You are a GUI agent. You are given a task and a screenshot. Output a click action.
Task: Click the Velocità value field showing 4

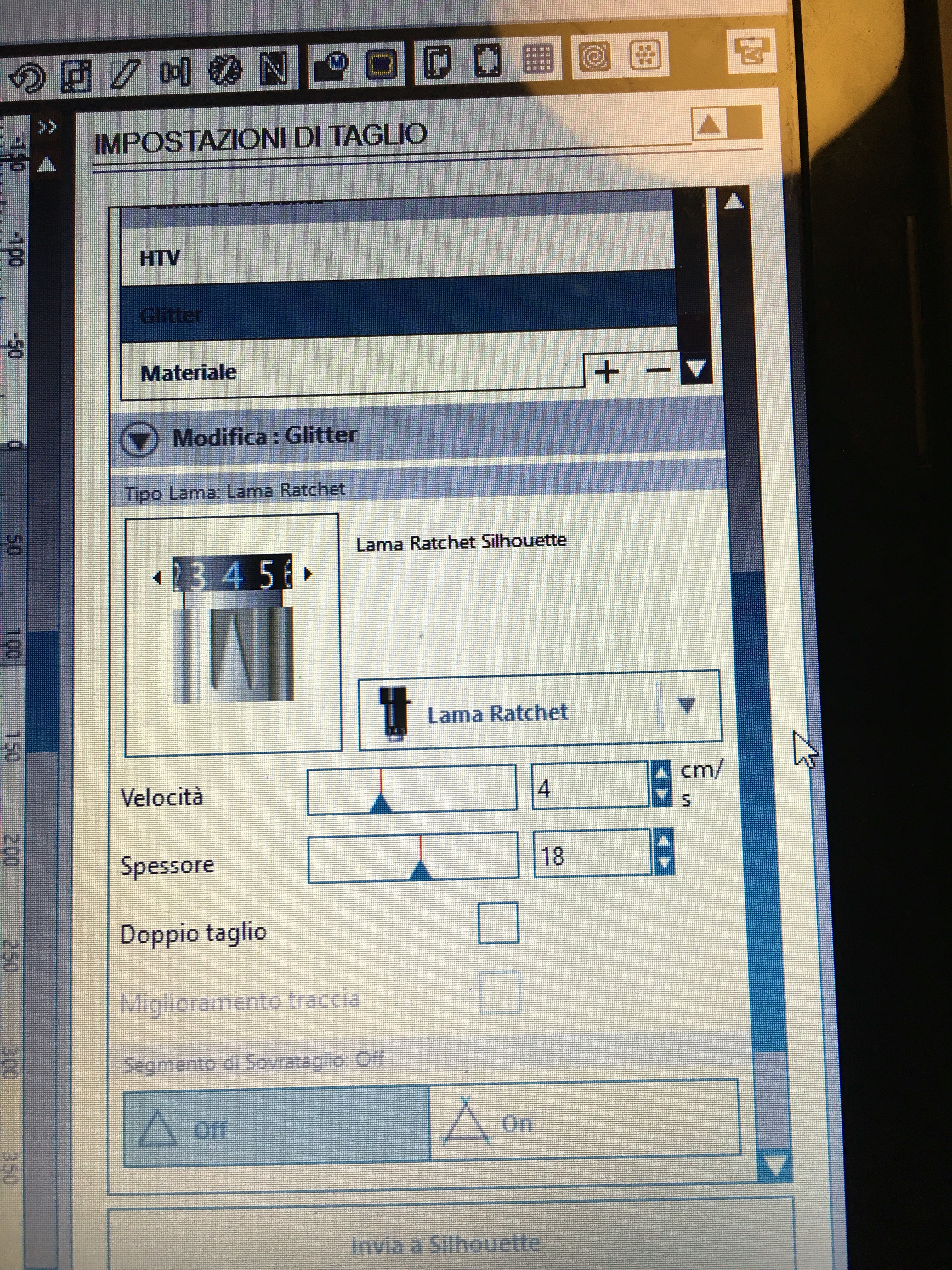[590, 786]
